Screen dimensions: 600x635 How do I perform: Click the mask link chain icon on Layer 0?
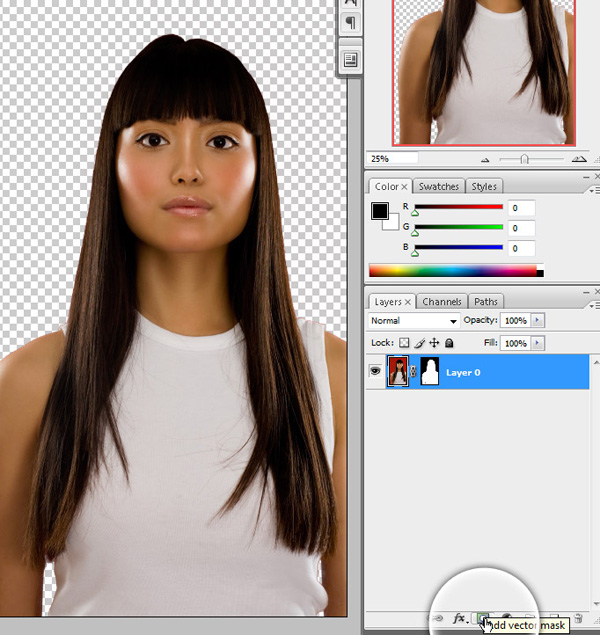tap(413, 371)
